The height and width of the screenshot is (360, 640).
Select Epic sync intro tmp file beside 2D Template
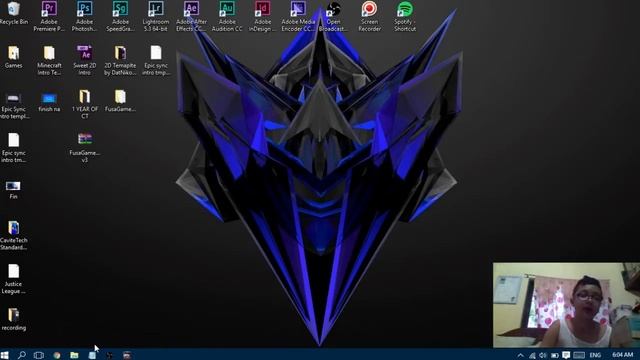[x=156, y=60]
